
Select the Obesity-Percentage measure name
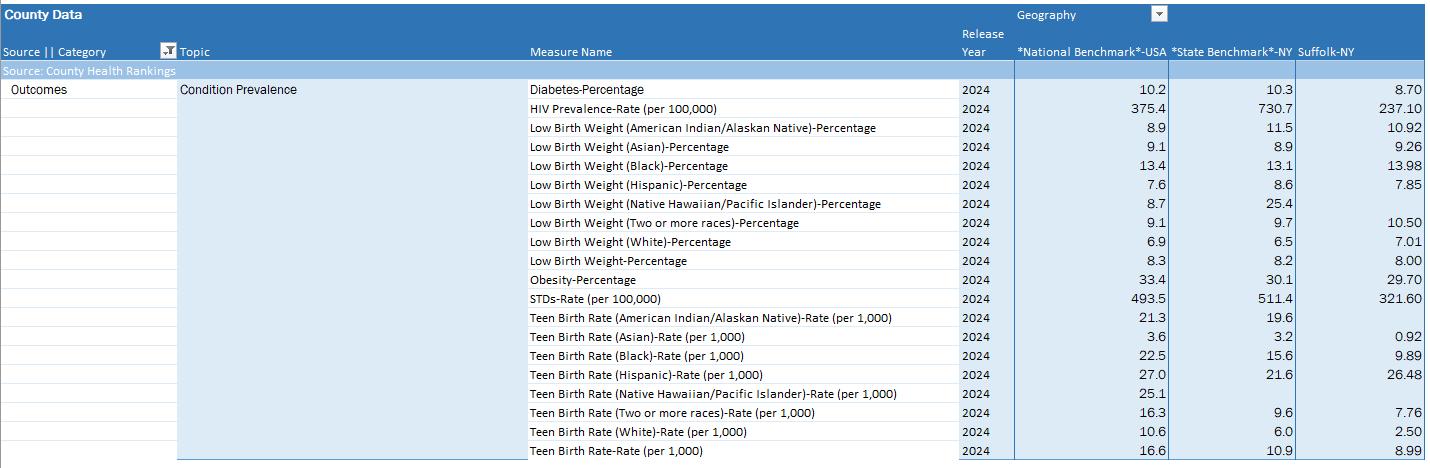(x=583, y=280)
